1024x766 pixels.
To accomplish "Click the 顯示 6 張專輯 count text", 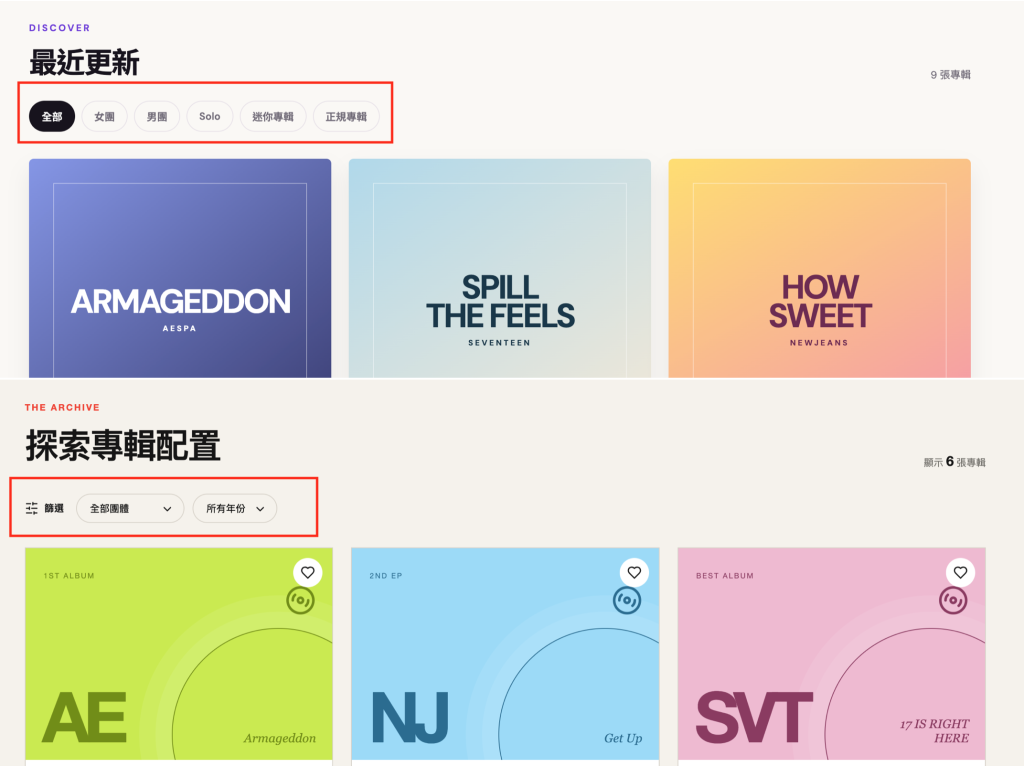I will coord(954,462).
